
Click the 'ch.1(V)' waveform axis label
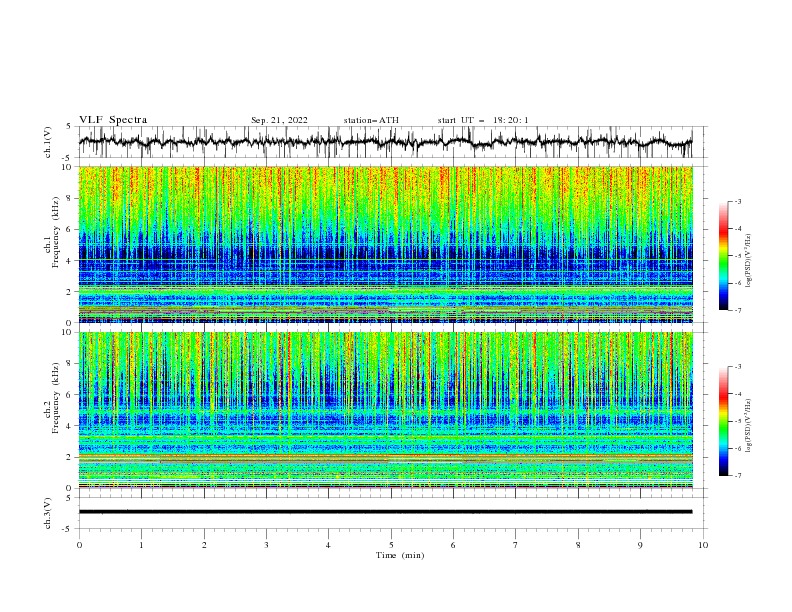(48, 142)
